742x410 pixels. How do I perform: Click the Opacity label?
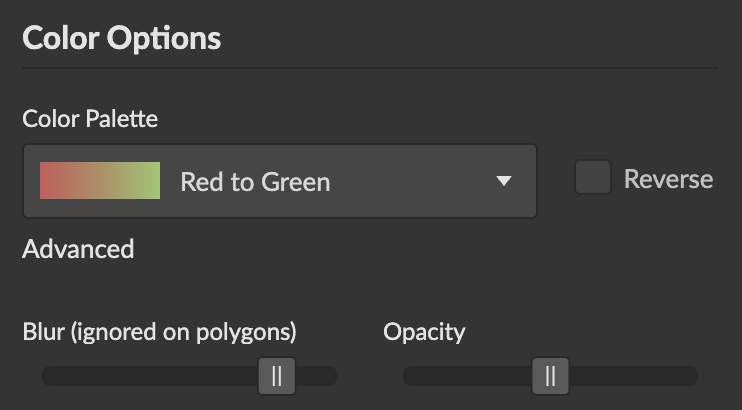click(424, 331)
